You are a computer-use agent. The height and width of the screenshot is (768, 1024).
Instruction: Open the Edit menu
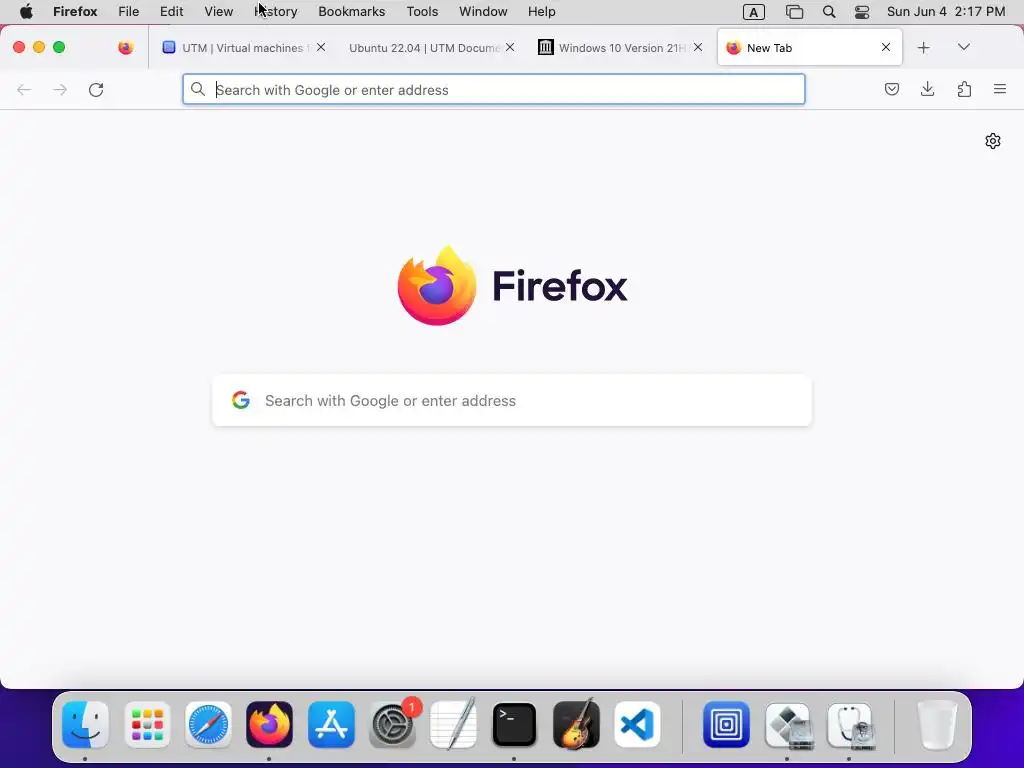[172, 12]
